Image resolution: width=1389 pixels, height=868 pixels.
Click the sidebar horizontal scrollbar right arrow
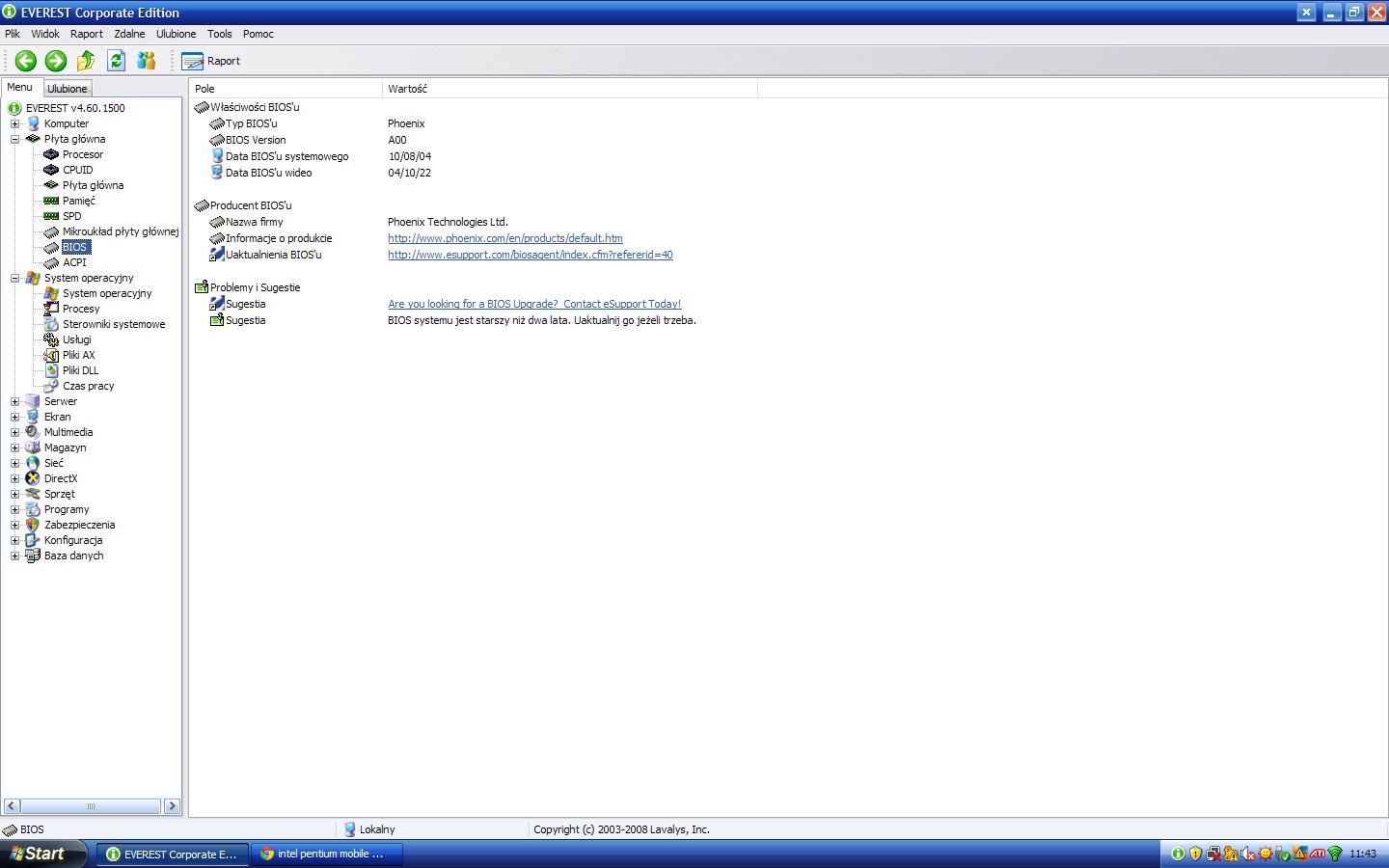tap(173, 806)
